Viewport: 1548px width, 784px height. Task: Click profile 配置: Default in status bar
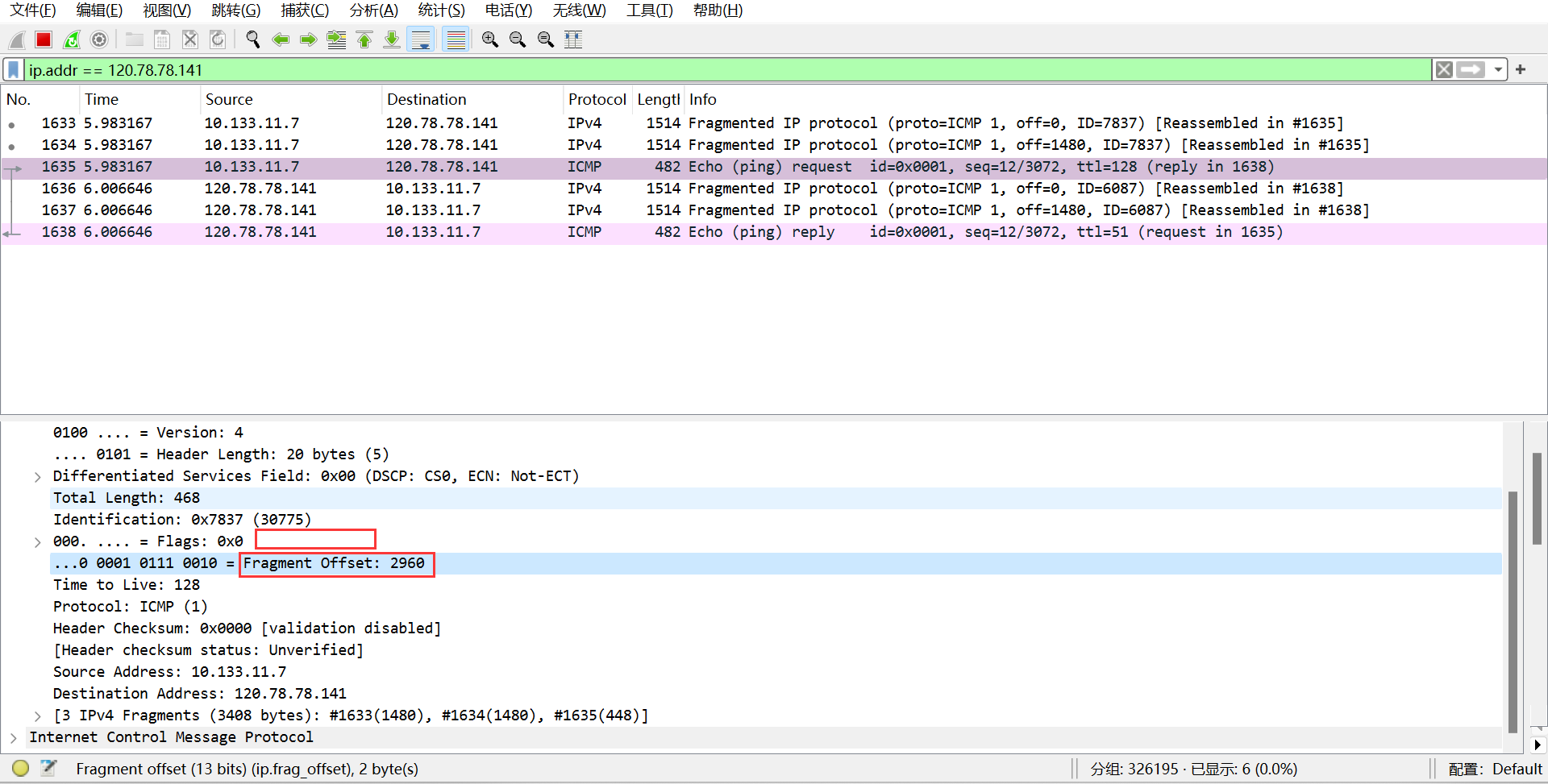click(1496, 769)
